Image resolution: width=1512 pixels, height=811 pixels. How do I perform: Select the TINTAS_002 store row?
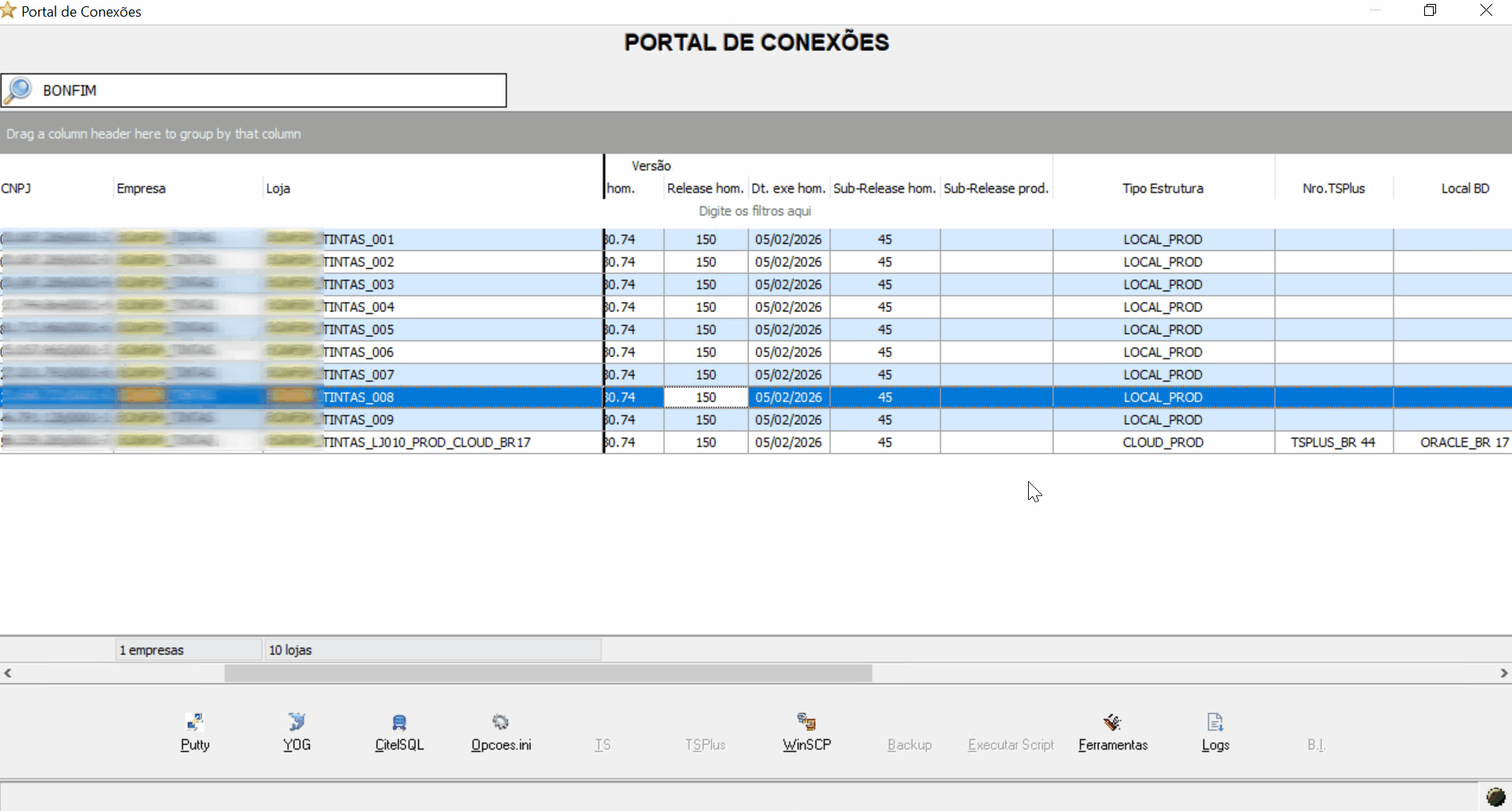pyautogui.click(x=755, y=262)
